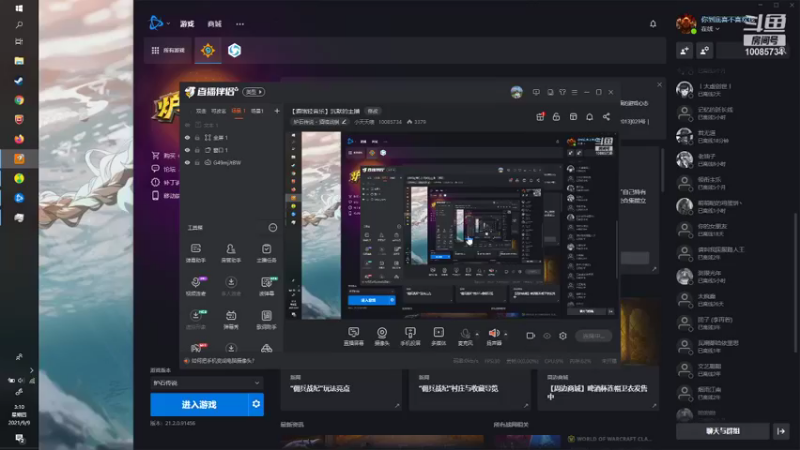Screen dimensions: 800x450
Task: Switch to the second scene tab
Action: pyautogui.click(x=218, y=111)
